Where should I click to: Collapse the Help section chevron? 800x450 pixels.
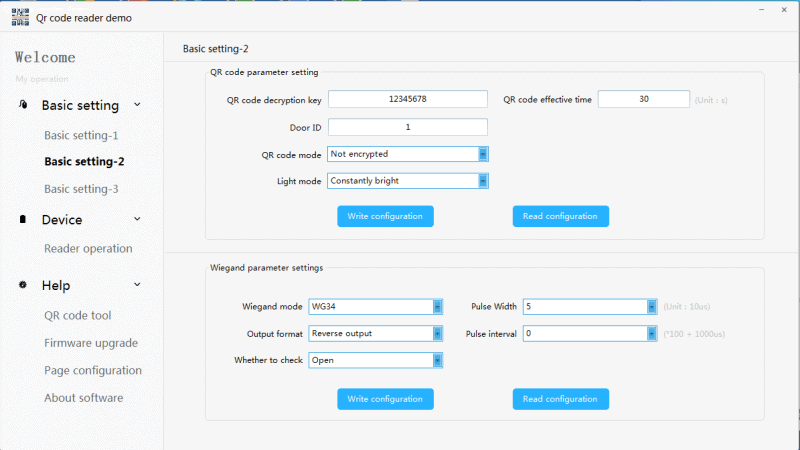(x=137, y=285)
